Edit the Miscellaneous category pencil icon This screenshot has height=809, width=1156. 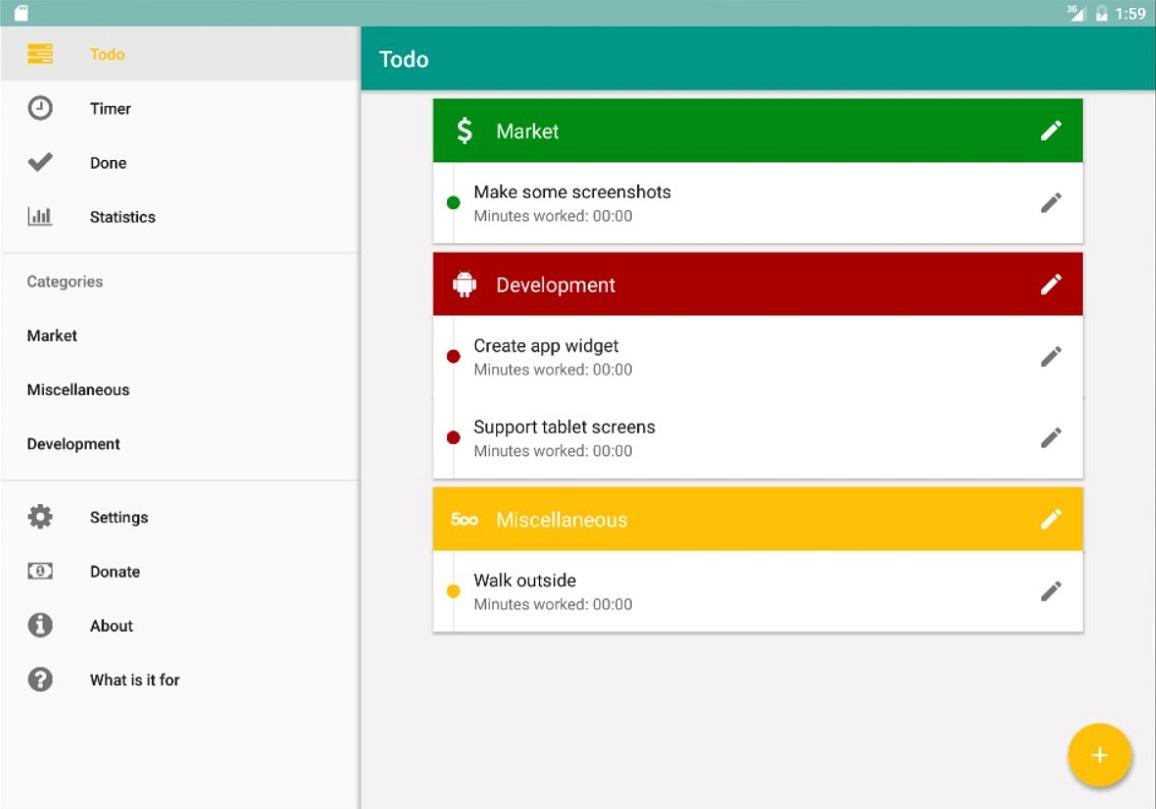[x=1051, y=518]
